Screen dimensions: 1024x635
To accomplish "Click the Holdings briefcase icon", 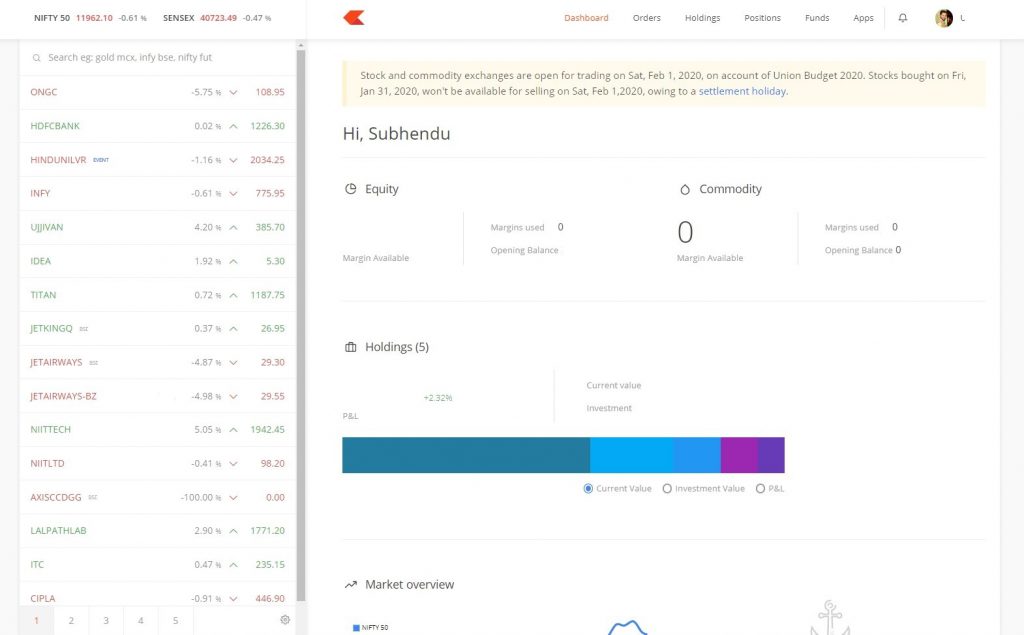I will tap(351, 347).
